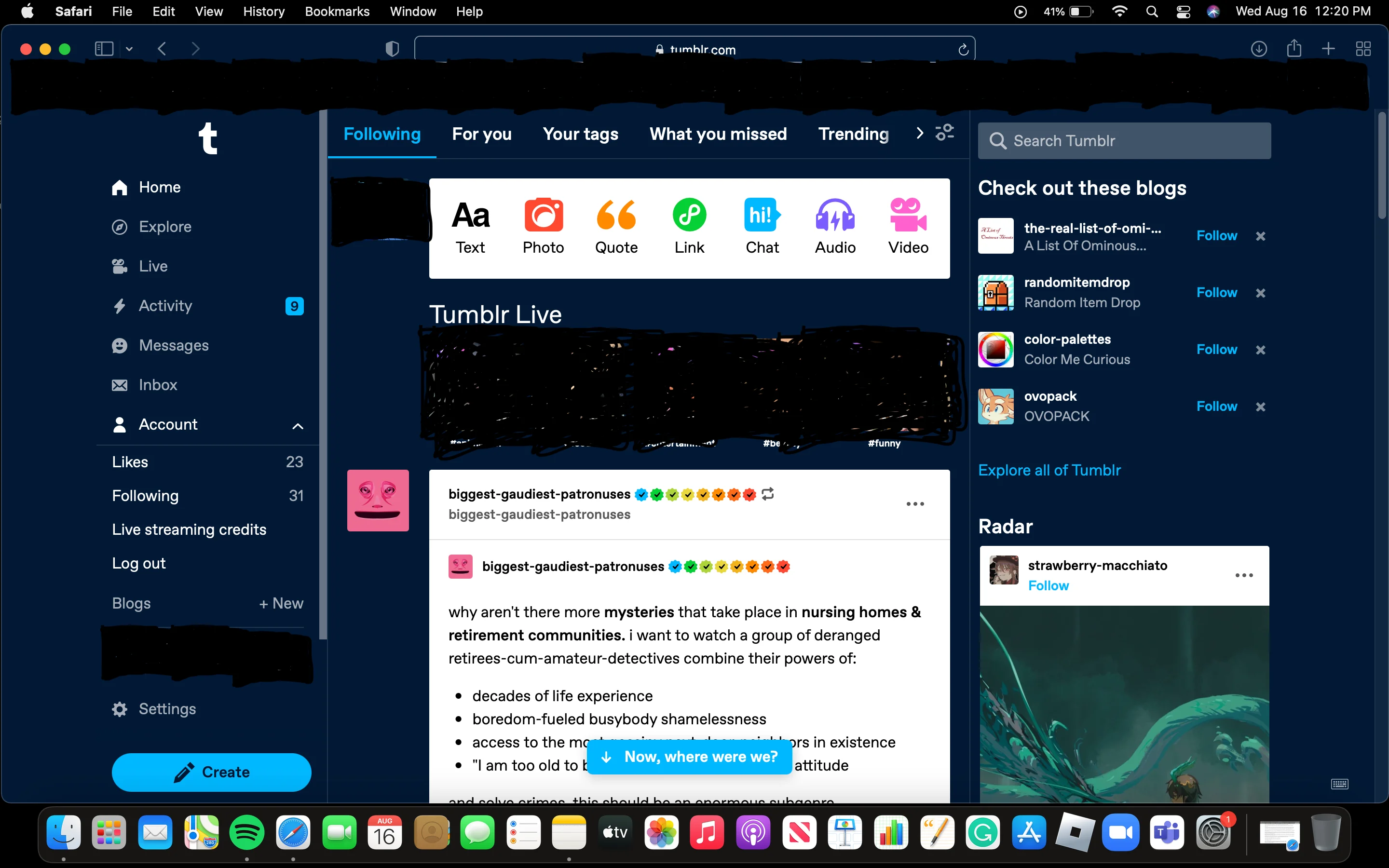The height and width of the screenshot is (868, 1389).
Task: Open Activity in the sidebar
Action: (165, 305)
